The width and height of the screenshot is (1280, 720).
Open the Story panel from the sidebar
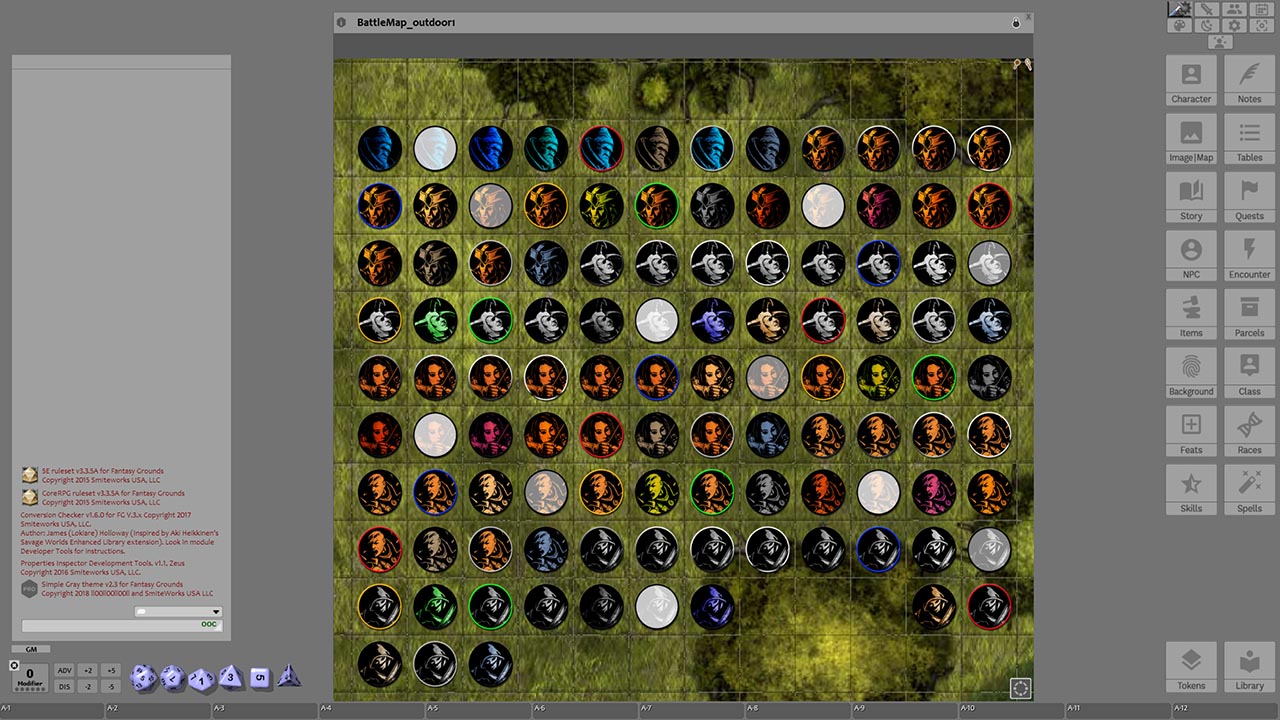[1191, 196]
